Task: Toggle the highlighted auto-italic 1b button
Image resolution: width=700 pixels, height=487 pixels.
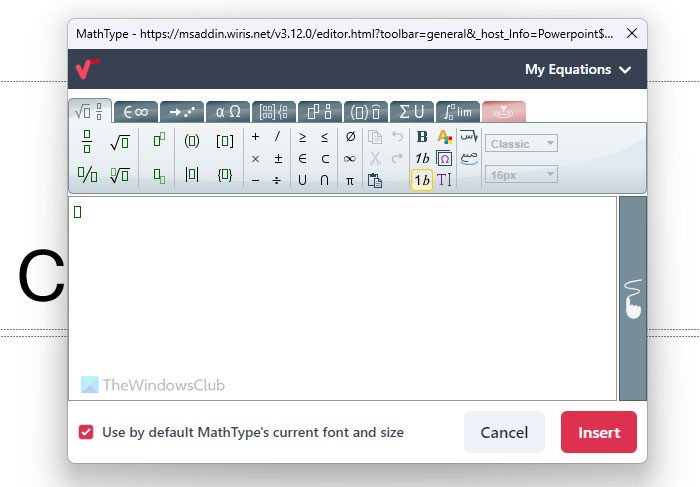Action: click(x=422, y=180)
